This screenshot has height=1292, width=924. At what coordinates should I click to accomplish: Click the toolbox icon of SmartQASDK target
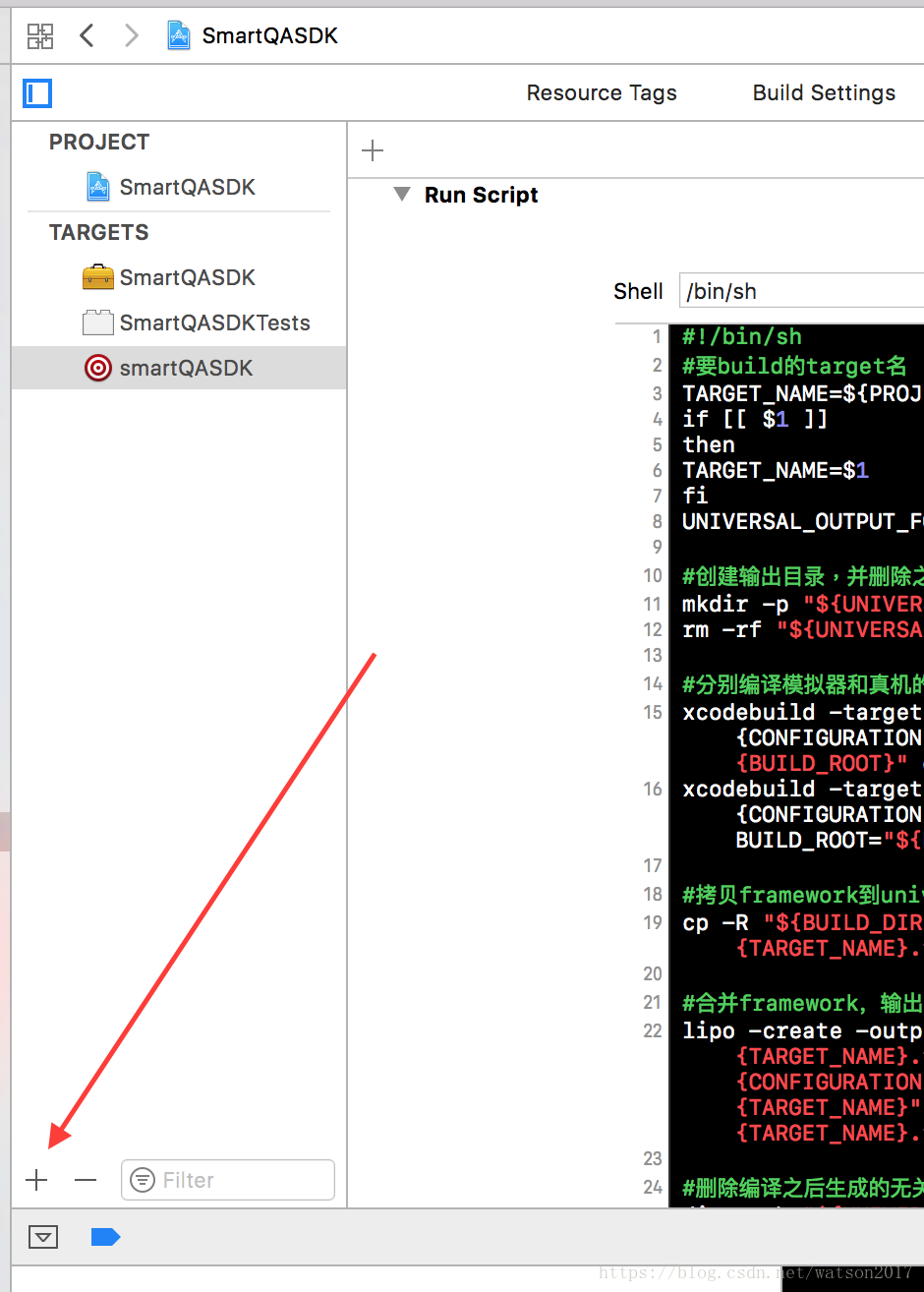(x=97, y=277)
